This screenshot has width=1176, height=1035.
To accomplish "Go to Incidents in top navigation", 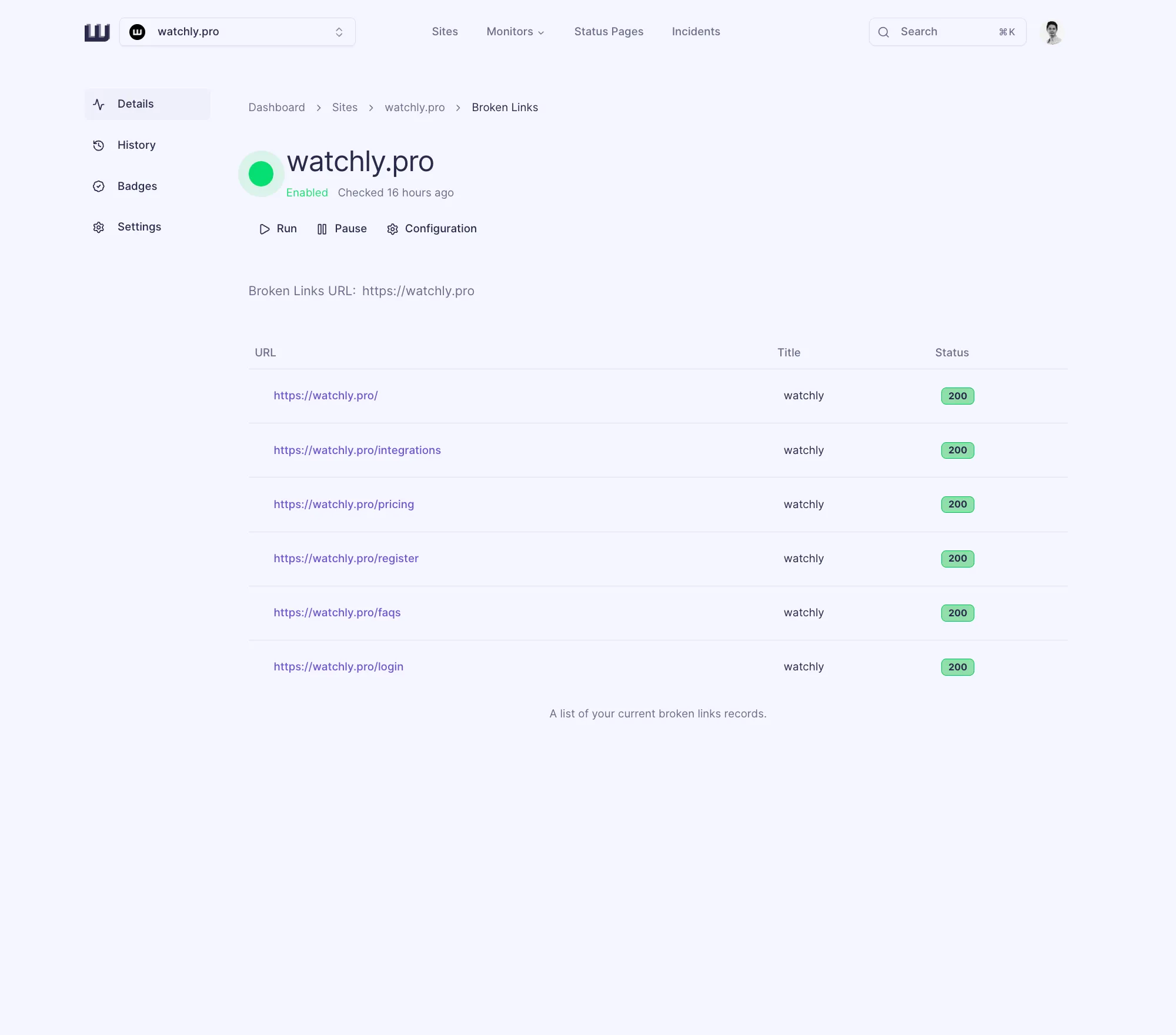I will pos(696,32).
